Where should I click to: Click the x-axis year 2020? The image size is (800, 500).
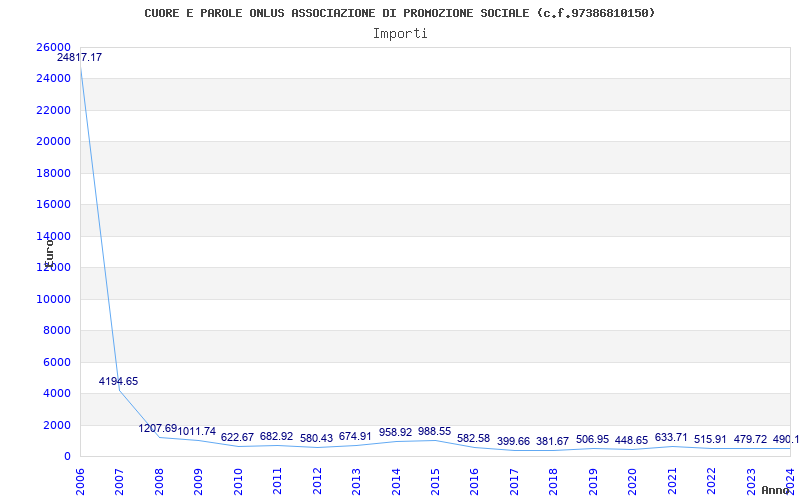(633, 482)
